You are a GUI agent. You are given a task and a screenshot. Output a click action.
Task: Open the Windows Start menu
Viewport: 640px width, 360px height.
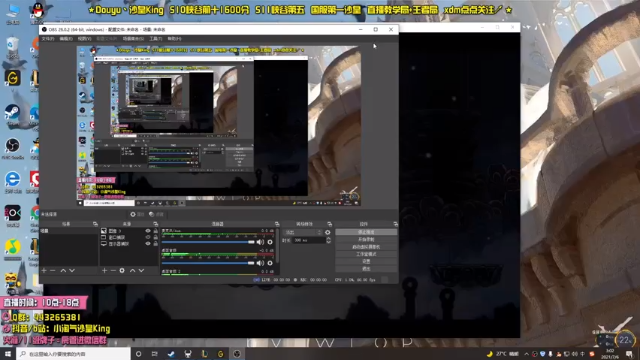(x=8, y=354)
